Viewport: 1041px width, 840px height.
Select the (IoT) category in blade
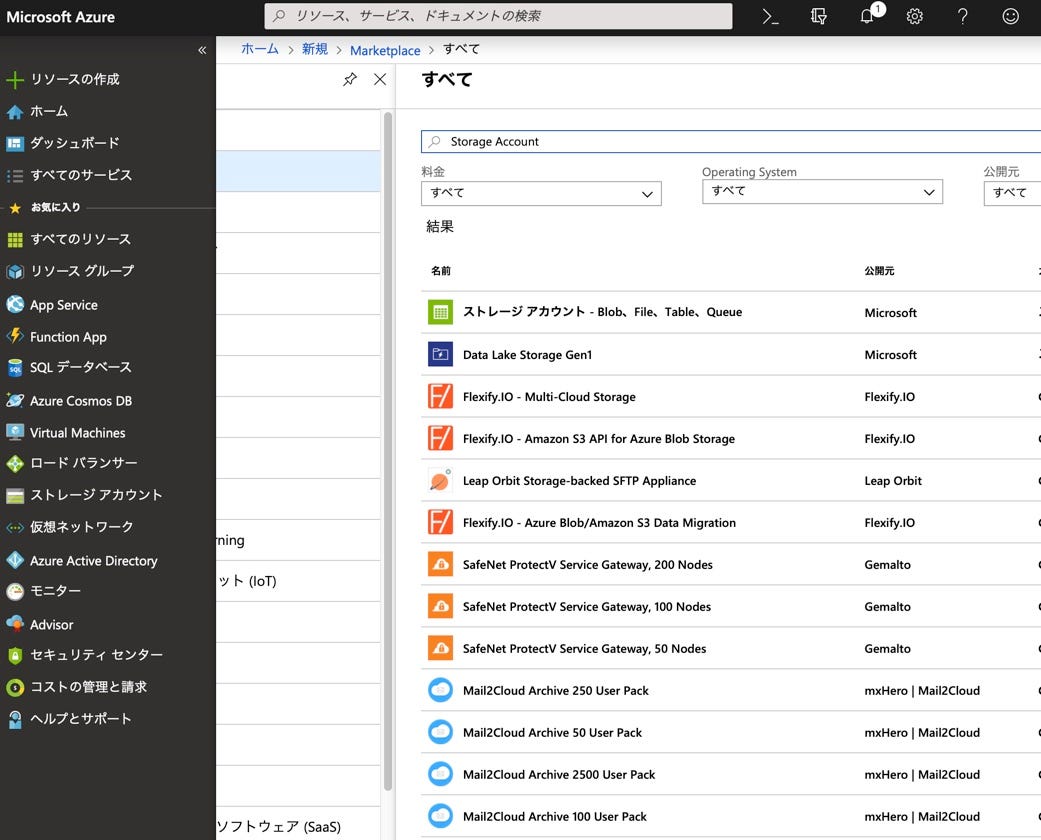298,581
